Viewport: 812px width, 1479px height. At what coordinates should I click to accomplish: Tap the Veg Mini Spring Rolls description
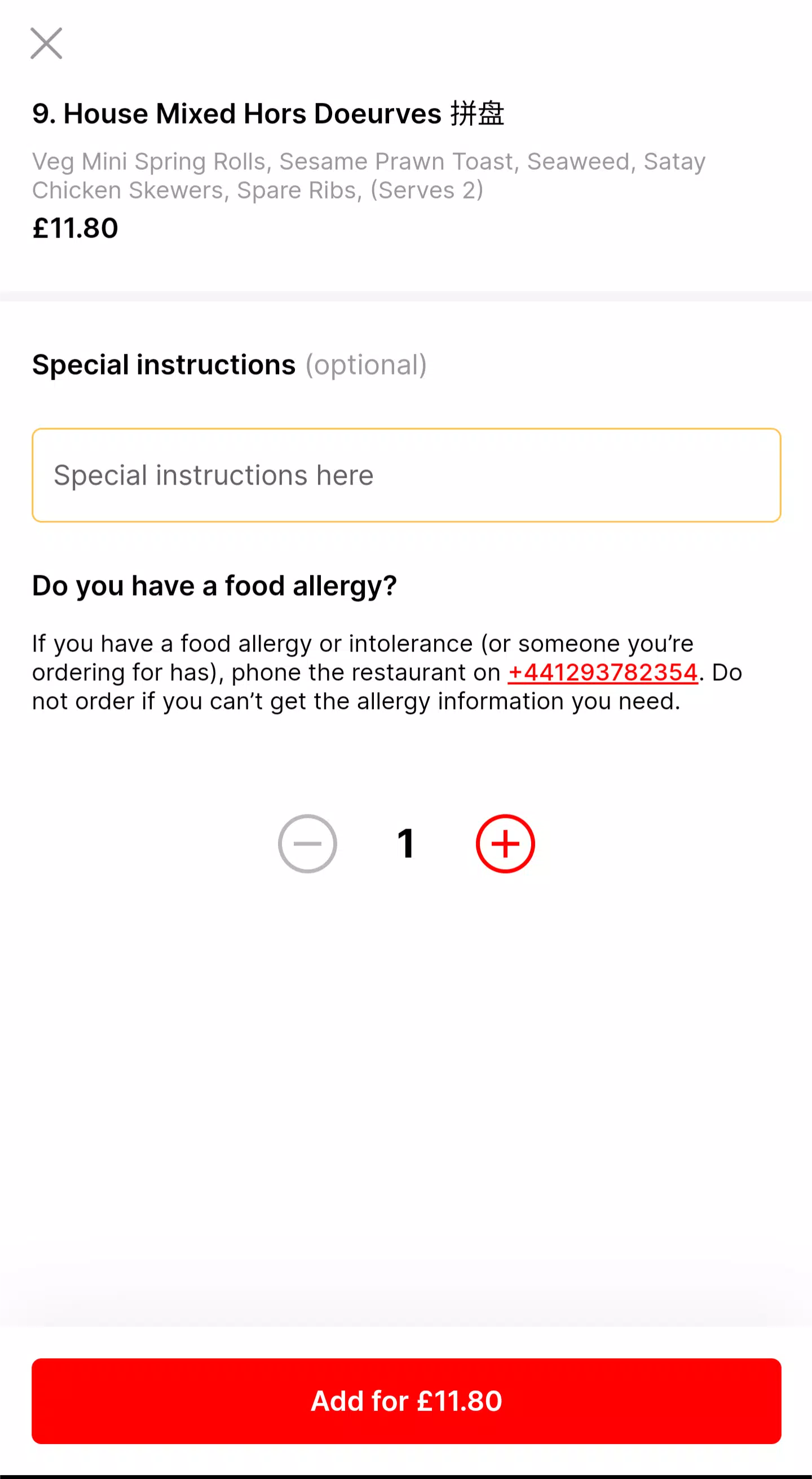pos(149,161)
